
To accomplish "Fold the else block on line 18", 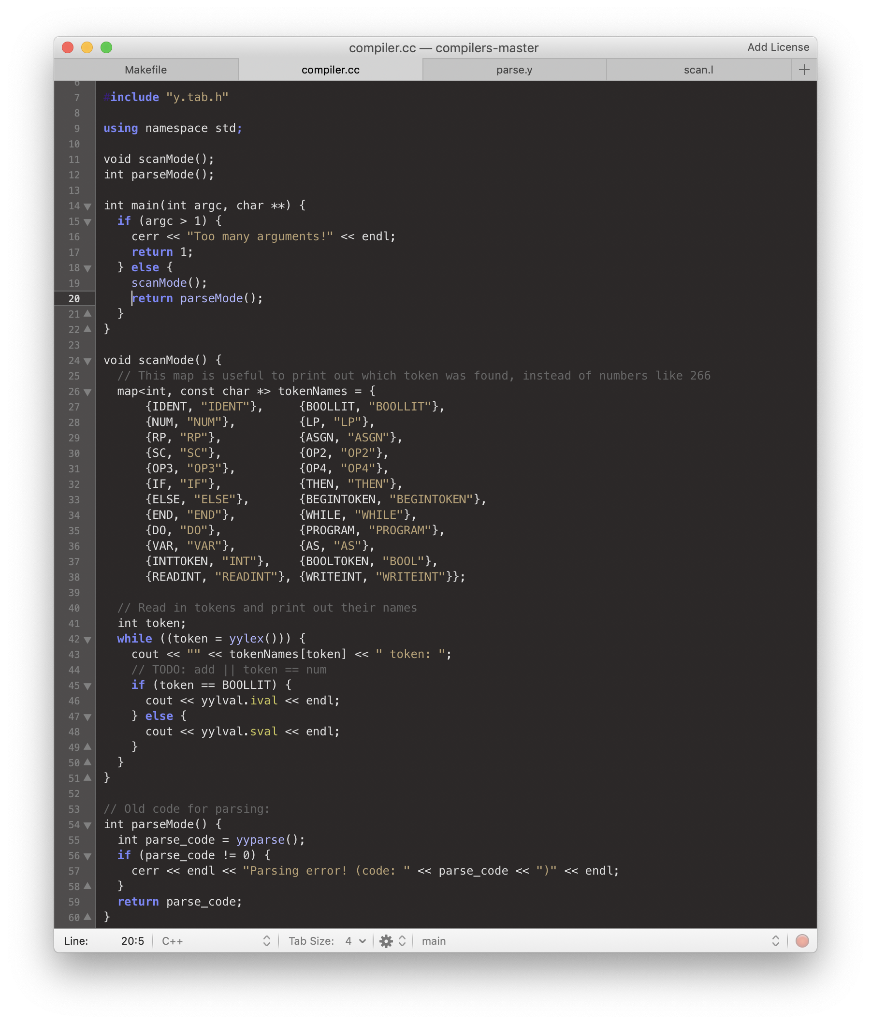I will (87, 268).
